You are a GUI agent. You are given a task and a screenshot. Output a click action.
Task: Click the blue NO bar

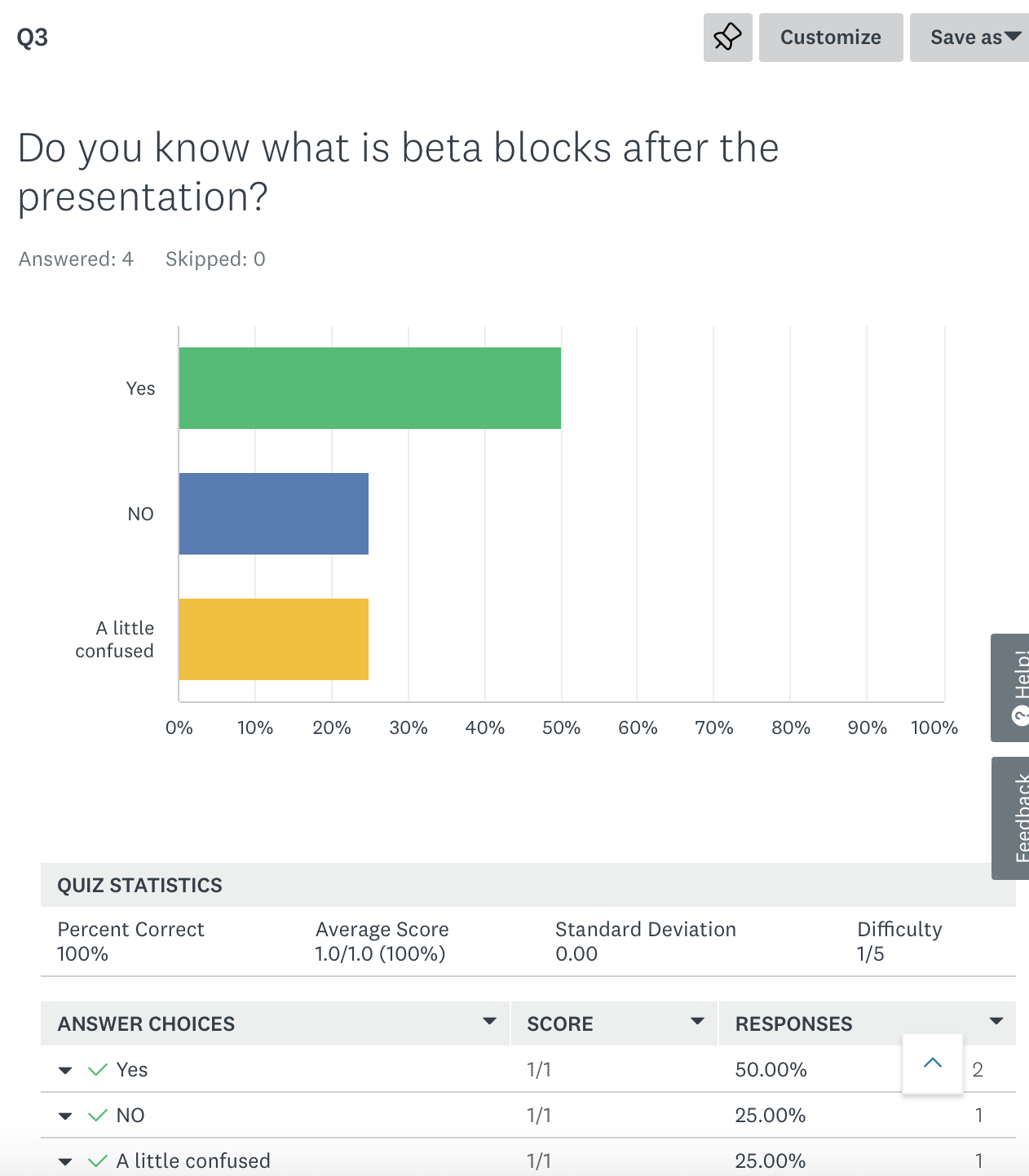(x=274, y=514)
